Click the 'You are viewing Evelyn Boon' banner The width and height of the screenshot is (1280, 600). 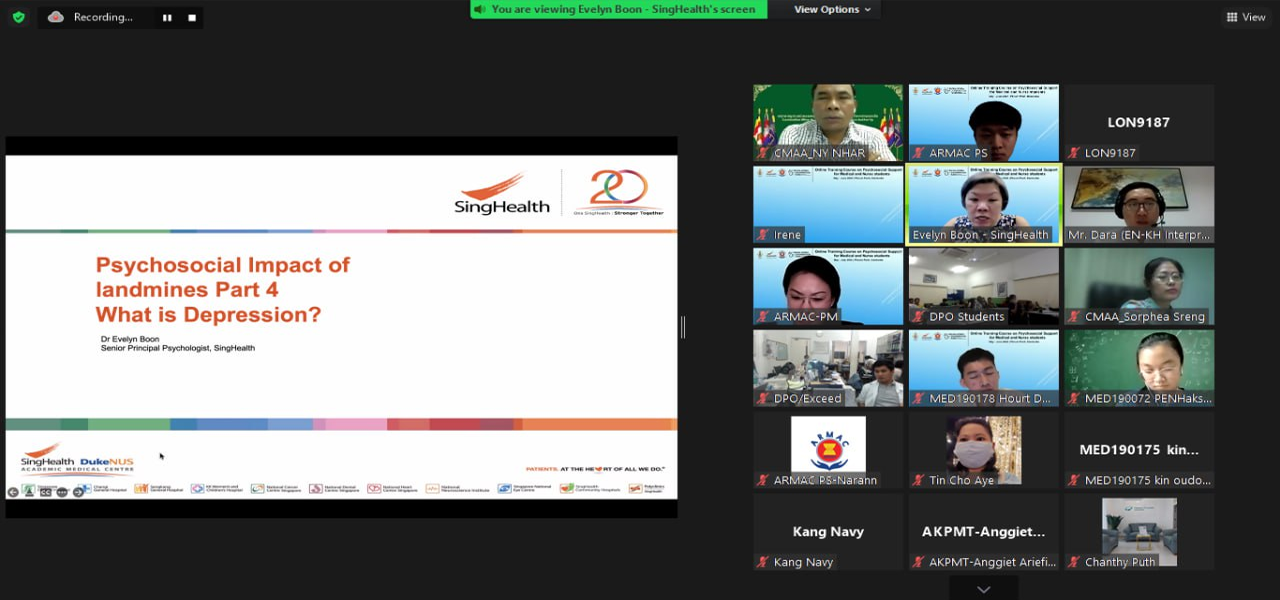(618, 9)
